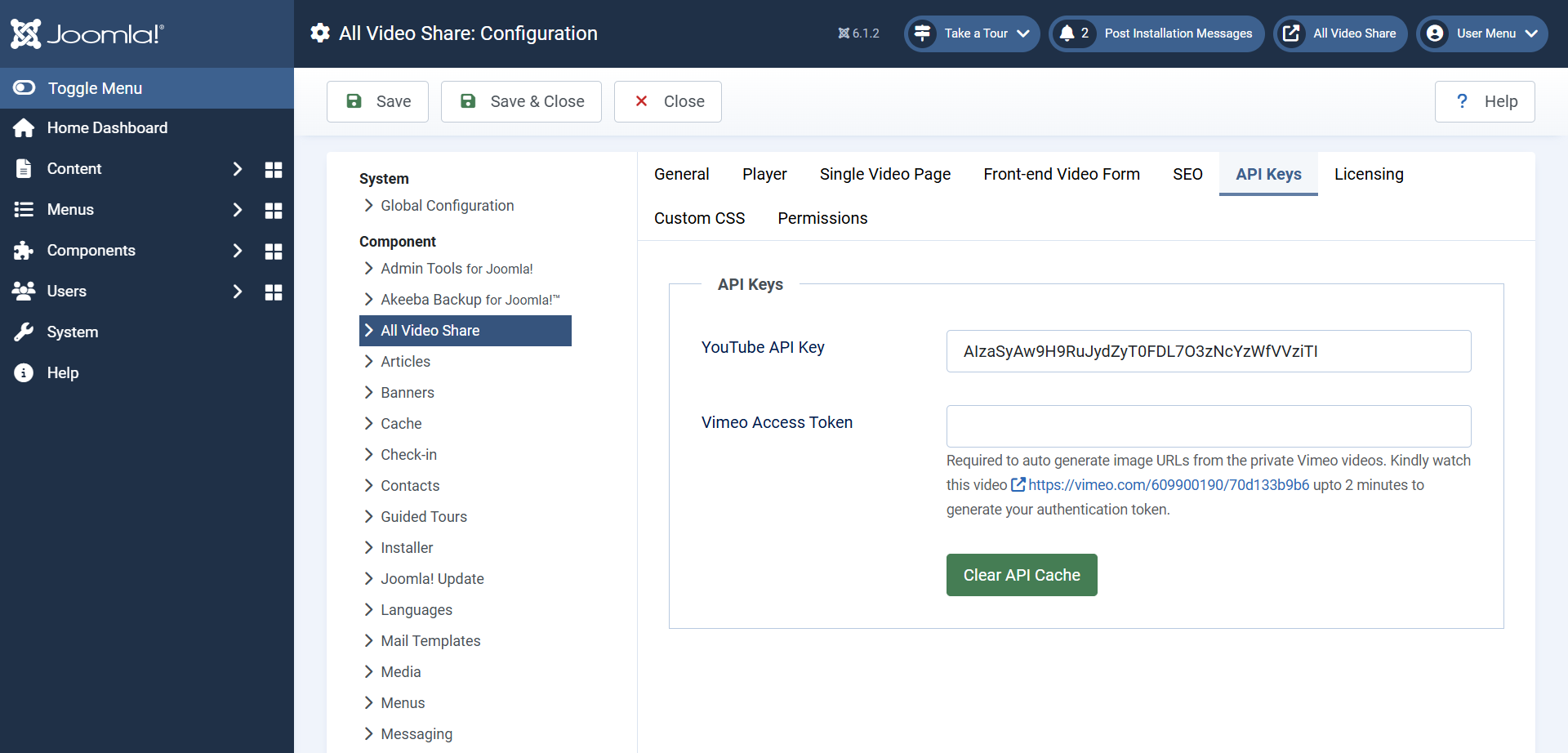Switch to Single Video Page tab
Image resolution: width=1568 pixels, height=753 pixels.
click(885, 174)
